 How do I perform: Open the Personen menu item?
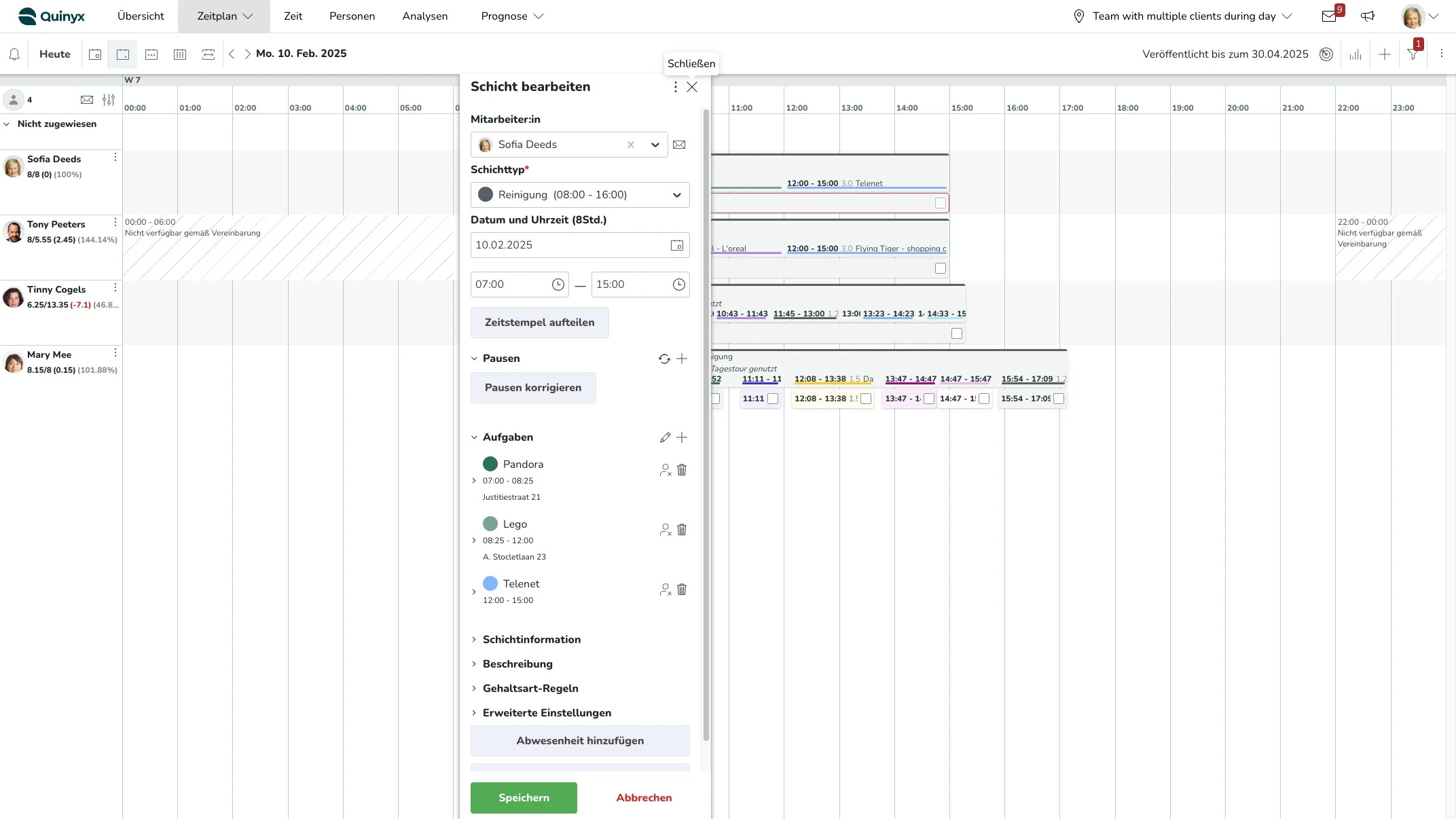pos(352,16)
